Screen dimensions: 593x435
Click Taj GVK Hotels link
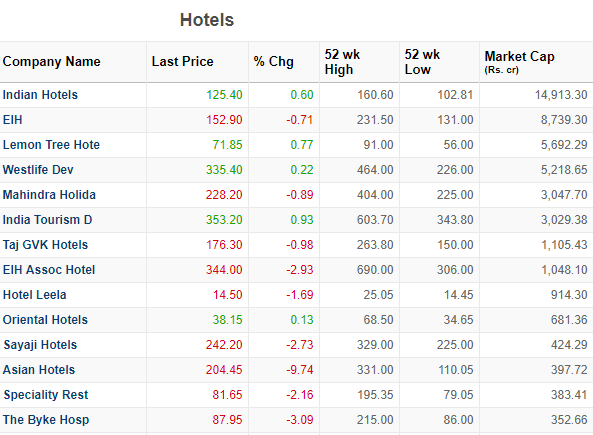(x=45, y=244)
